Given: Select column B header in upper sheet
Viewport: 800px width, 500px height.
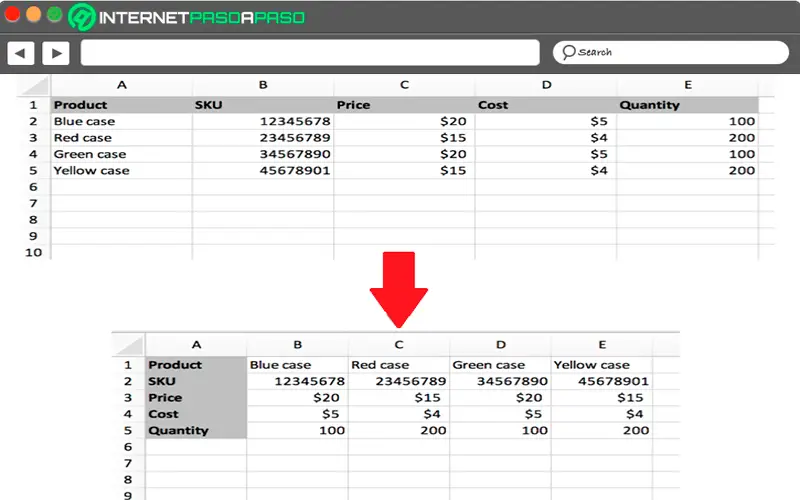Looking at the screenshot, I should coord(263,85).
